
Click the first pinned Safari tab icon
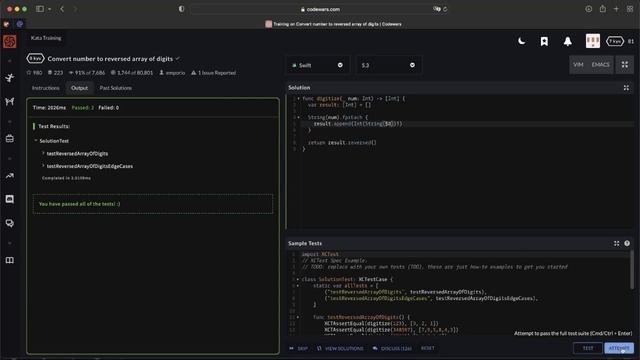click(6, 24)
